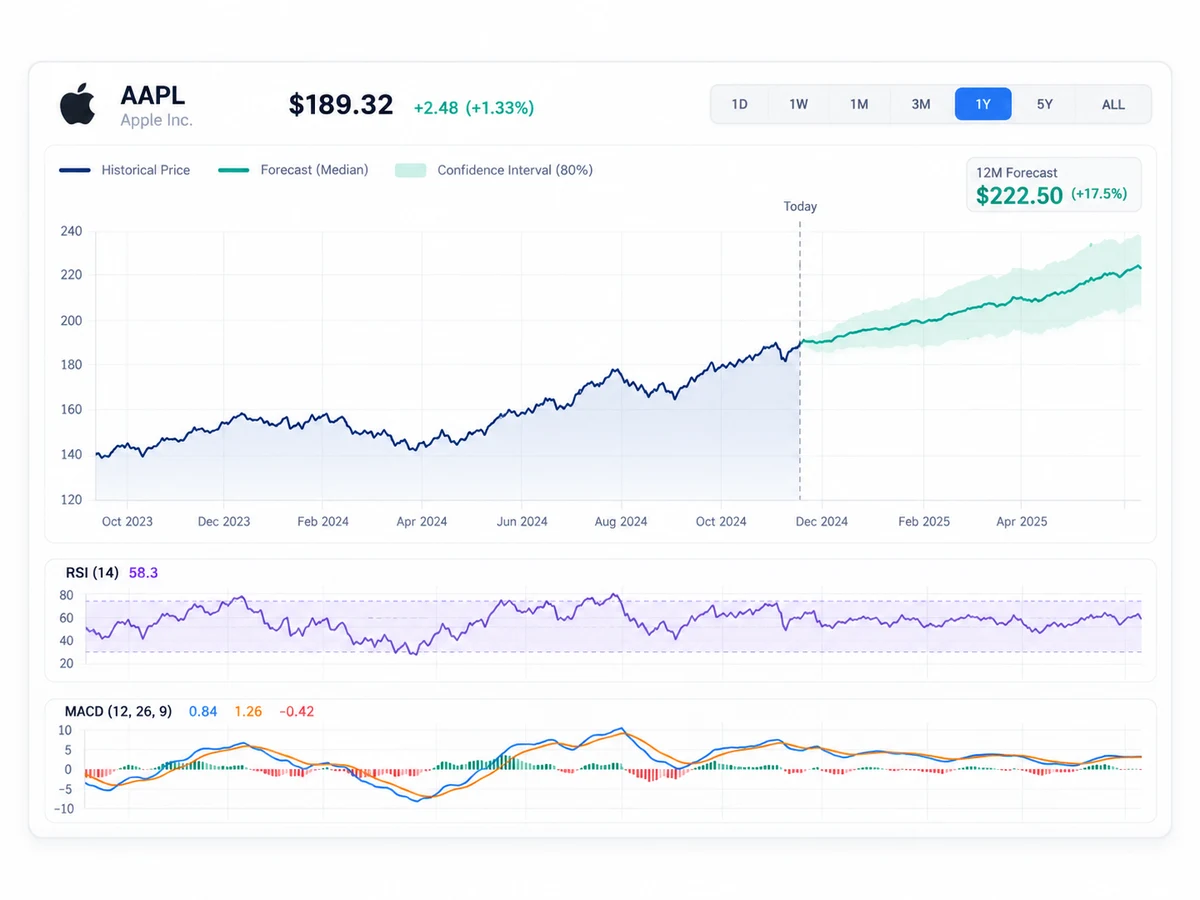The image size is (1200, 900).
Task: Switch to the 1W range
Action: (x=798, y=104)
